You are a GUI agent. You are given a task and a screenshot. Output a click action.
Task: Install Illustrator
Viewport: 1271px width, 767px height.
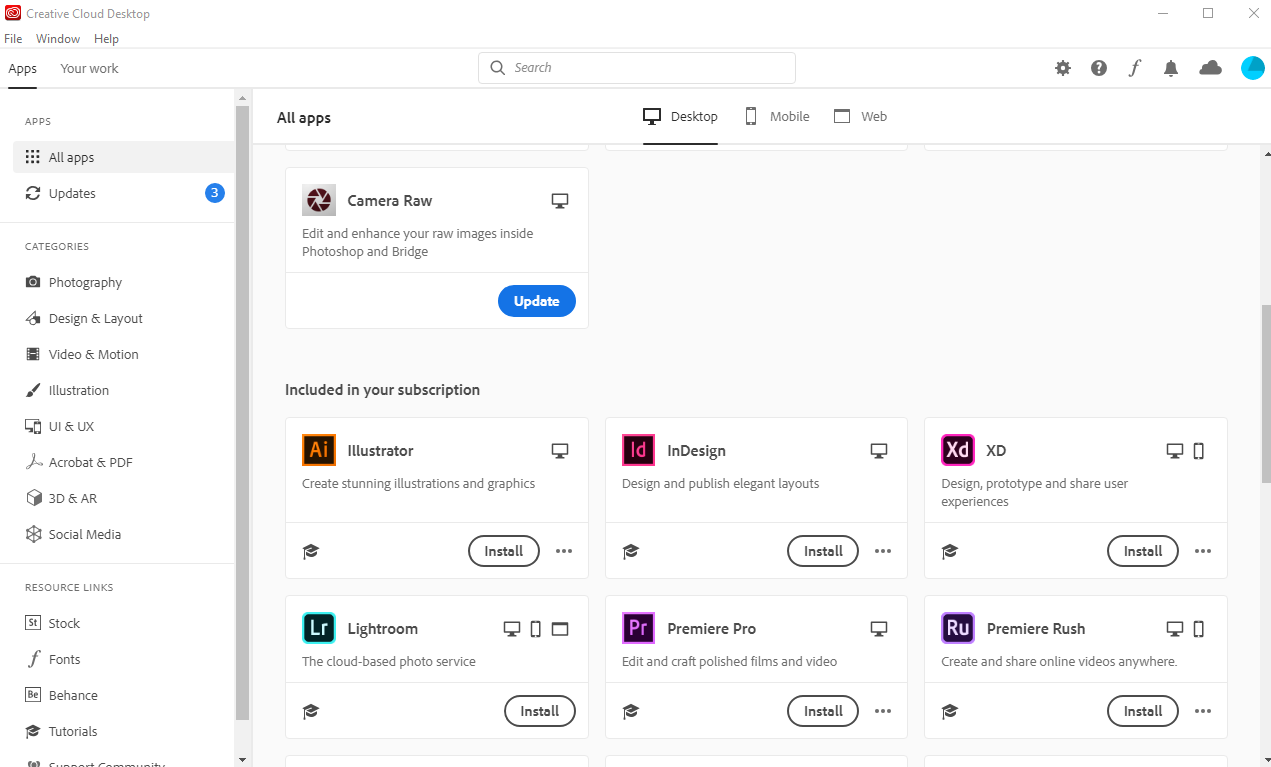[x=504, y=551]
